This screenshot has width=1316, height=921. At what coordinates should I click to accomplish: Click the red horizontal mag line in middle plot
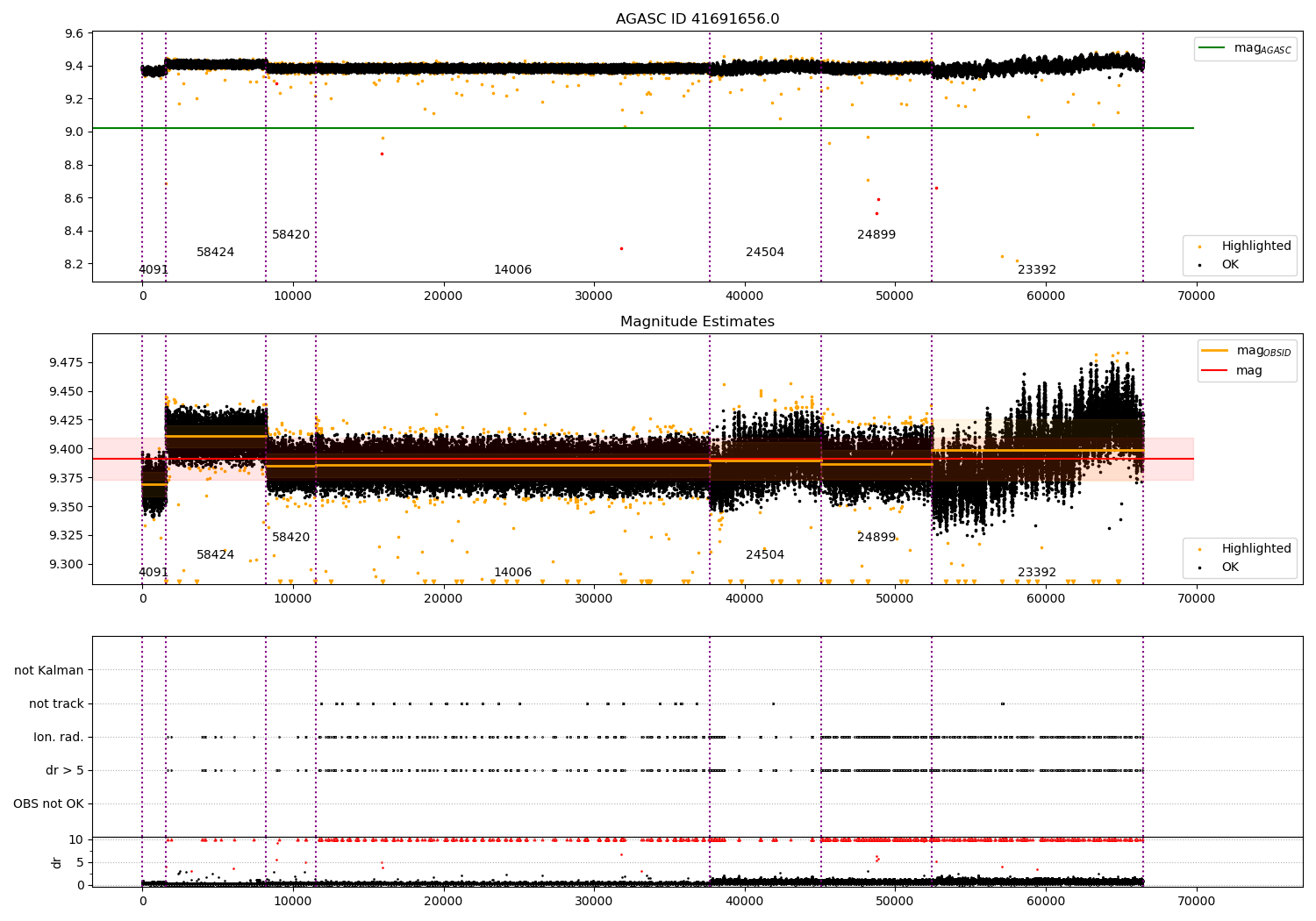pos(642,459)
